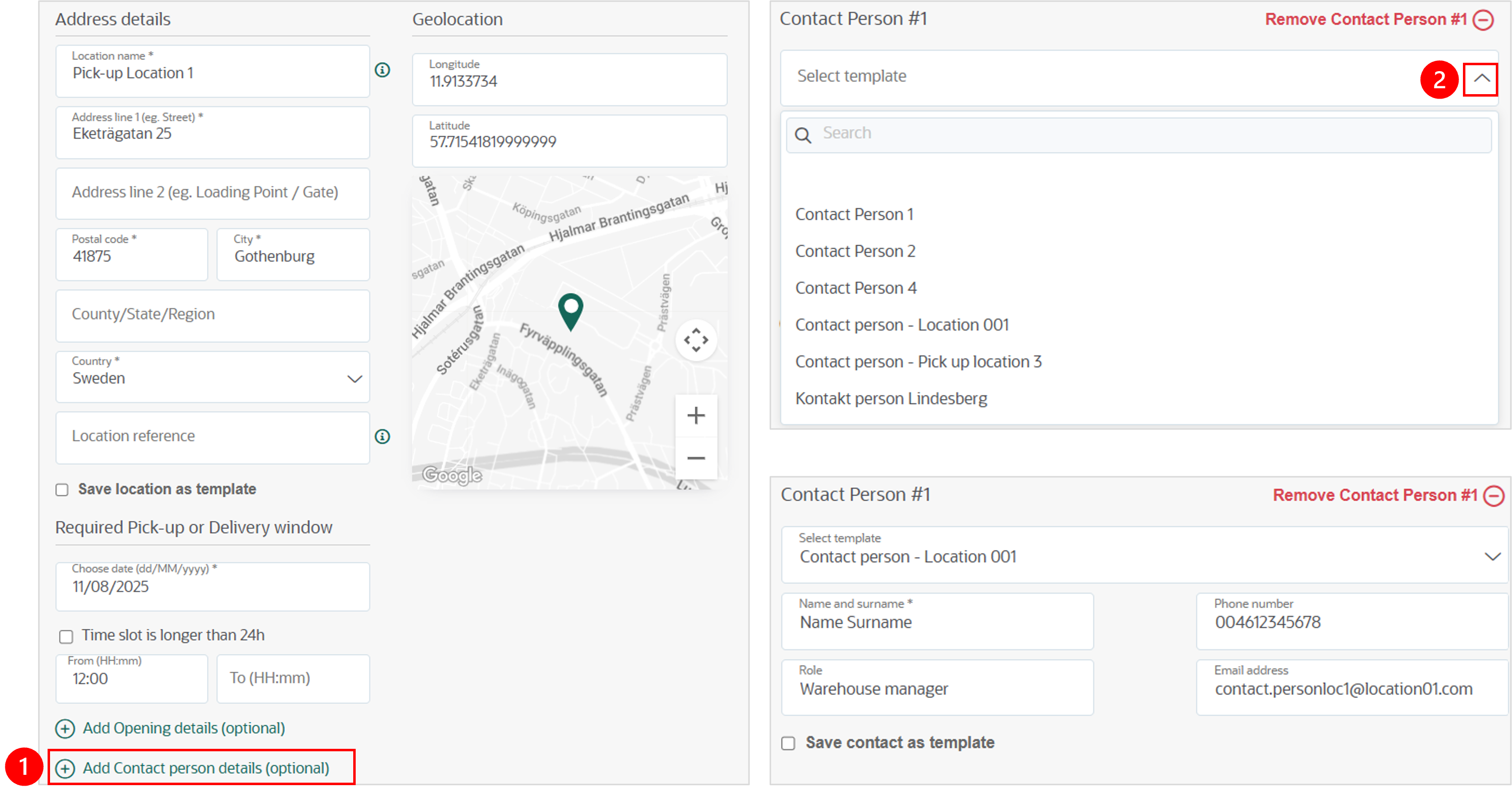The height and width of the screenshot is (791, 1512).
Task: Click the To (HH:mm) time field
Action: [293, 679]
